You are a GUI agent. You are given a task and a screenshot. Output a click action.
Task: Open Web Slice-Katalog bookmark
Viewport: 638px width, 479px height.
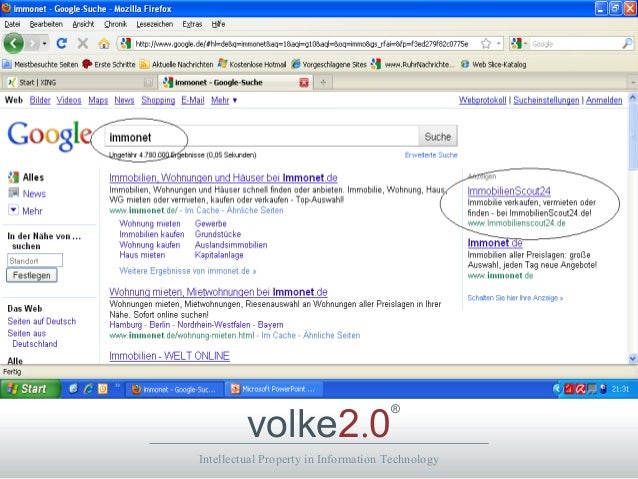pyautogui.click(x=493, y=64)
